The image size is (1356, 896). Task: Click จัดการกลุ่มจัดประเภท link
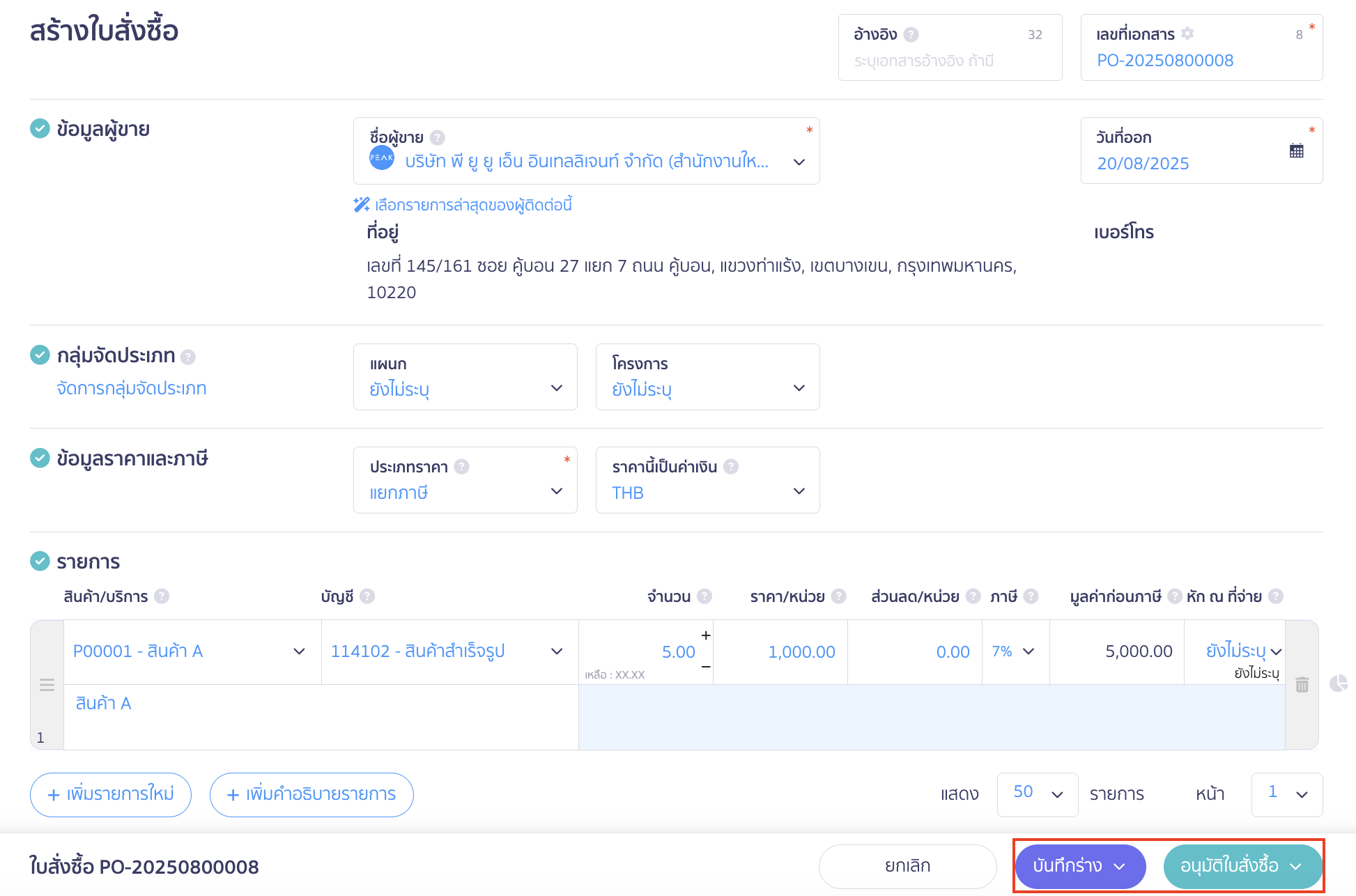132,388
